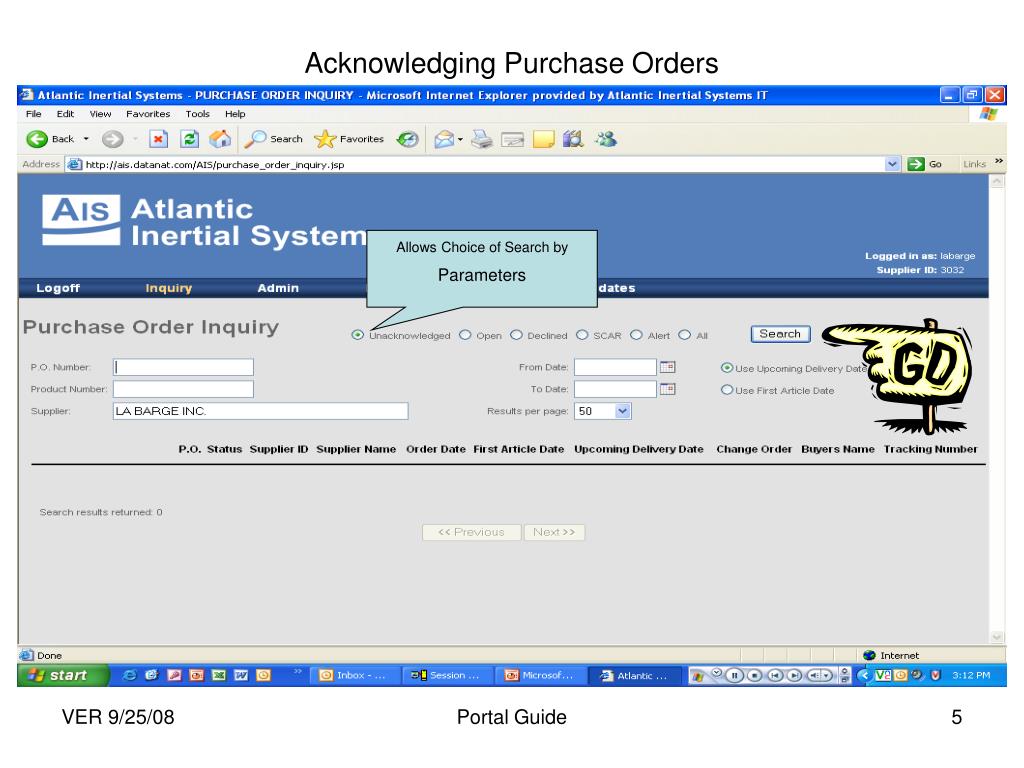Select the Declined radio button

[516, 335]
